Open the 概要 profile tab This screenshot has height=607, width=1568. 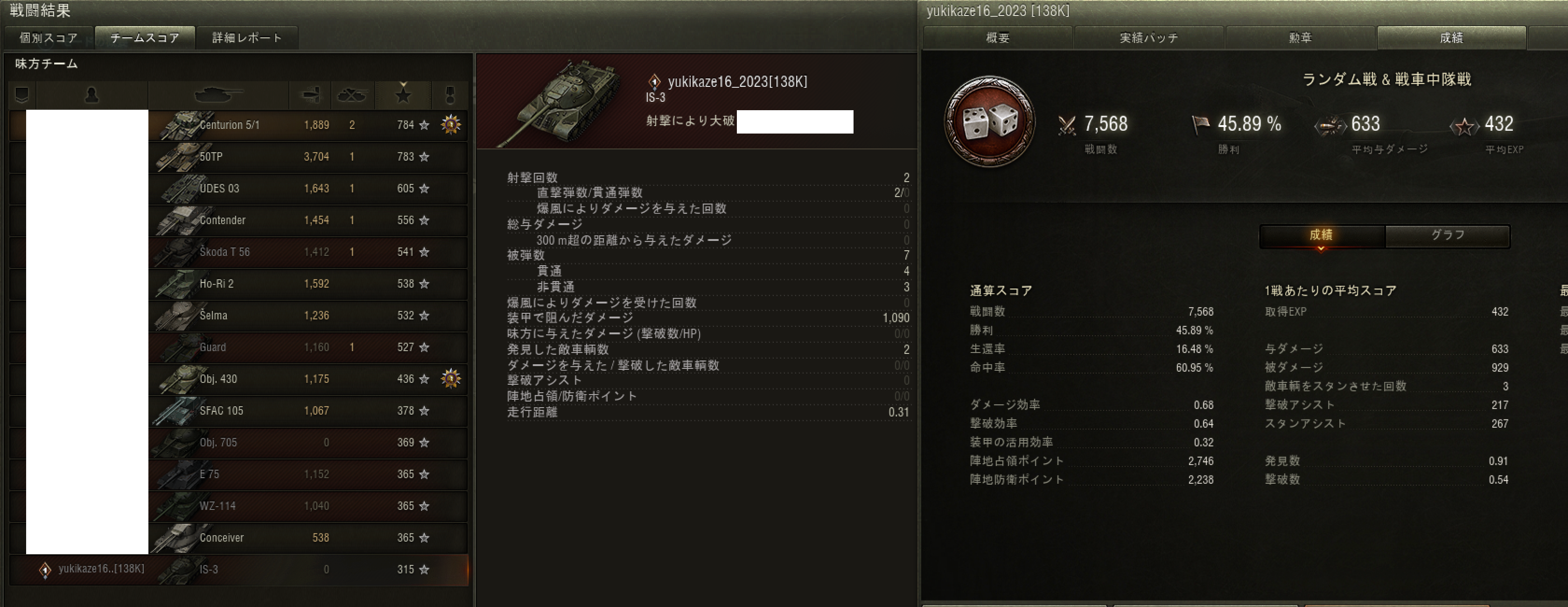click(998, 38)
